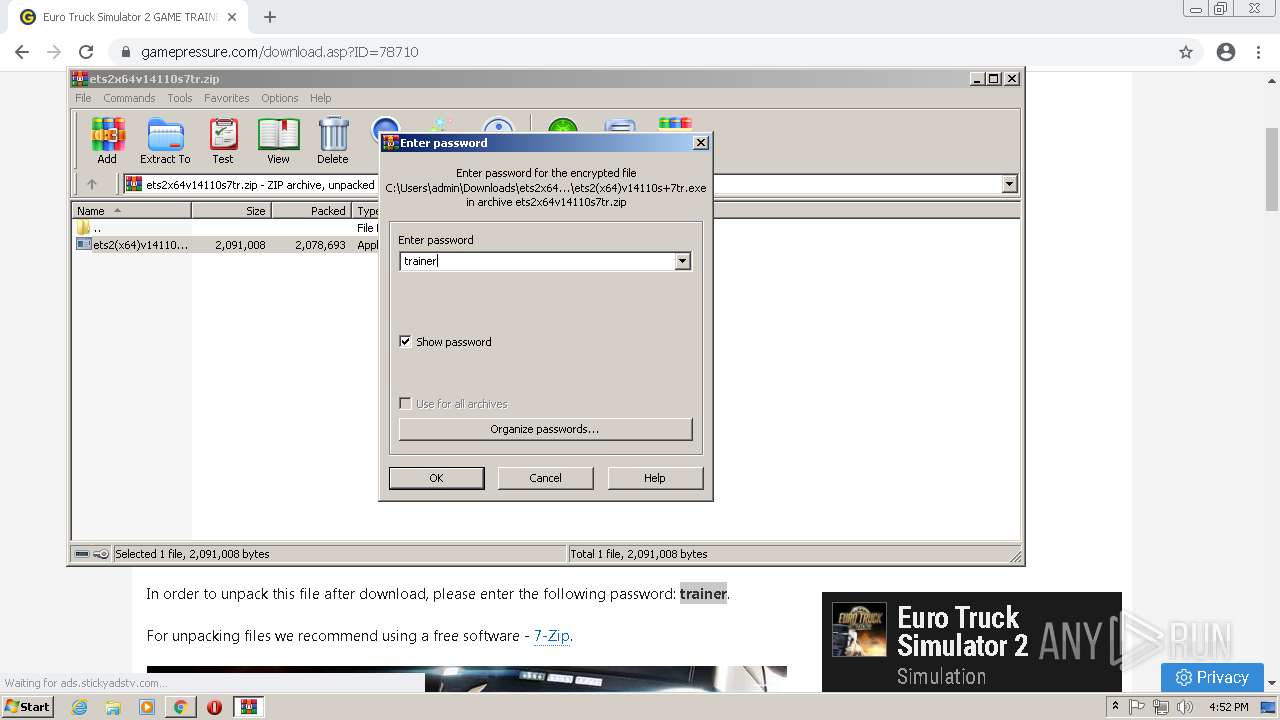This screenshot has height=720, width=1280.
Task: Open a new browser tab with plus
Action: pyautogui.click(x=270, y=17)
